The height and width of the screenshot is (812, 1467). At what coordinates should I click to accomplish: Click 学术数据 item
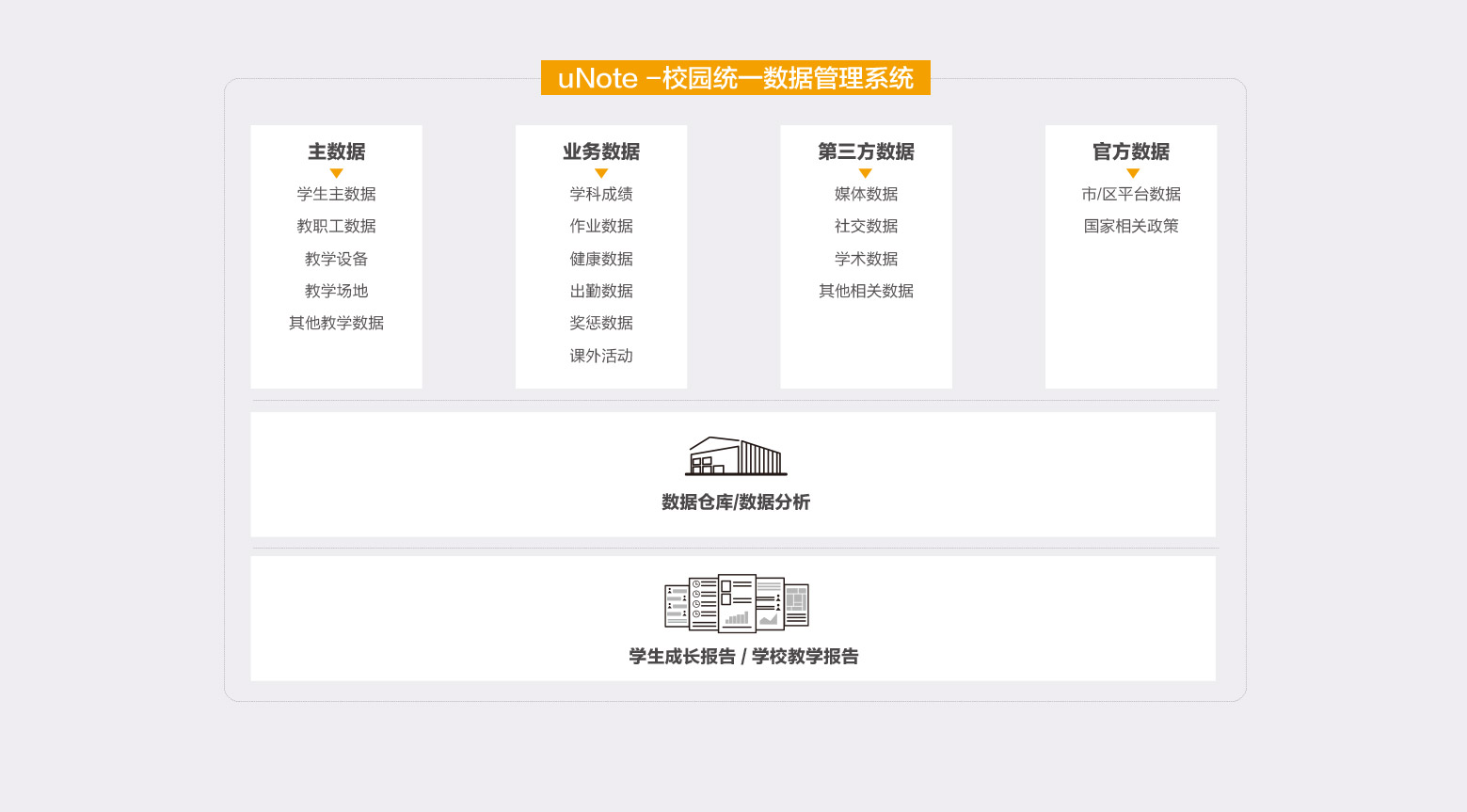click(866, 259)
